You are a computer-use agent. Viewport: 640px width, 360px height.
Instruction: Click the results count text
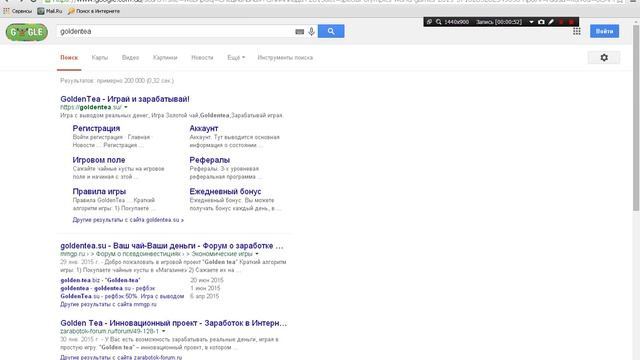[x=117, y=81]
